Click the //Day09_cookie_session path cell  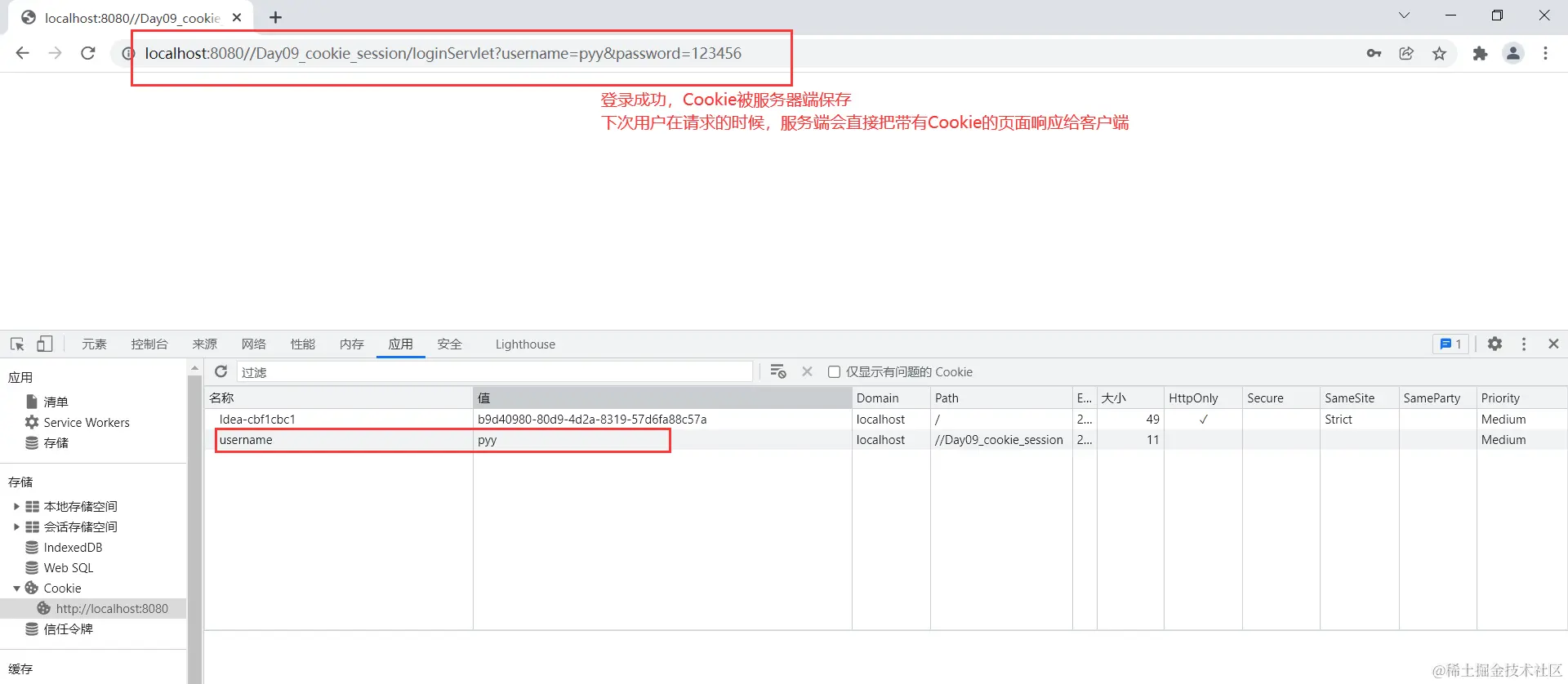[x=1001, y=439]
